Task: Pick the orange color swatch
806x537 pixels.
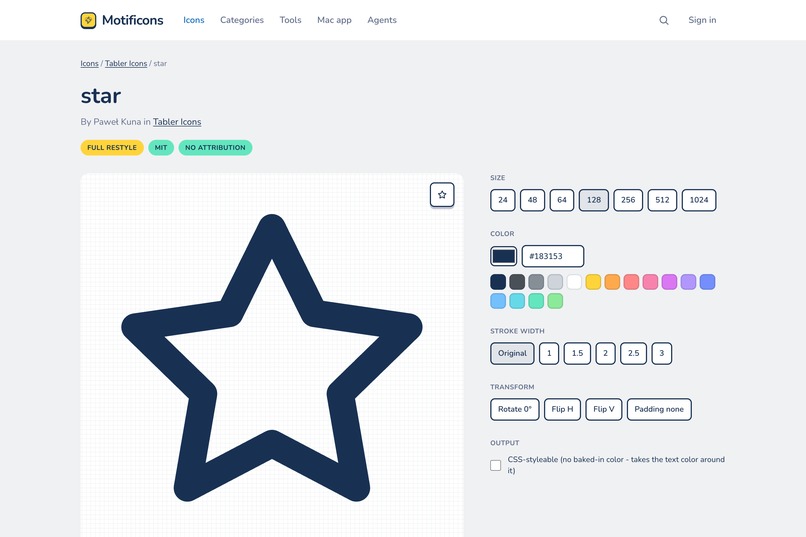Action: 612,282
